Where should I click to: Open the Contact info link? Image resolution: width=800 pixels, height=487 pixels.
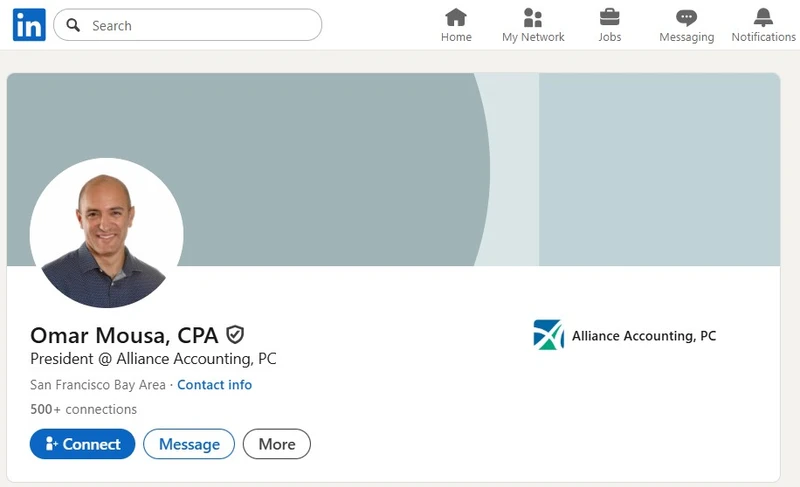coord(214,385)
